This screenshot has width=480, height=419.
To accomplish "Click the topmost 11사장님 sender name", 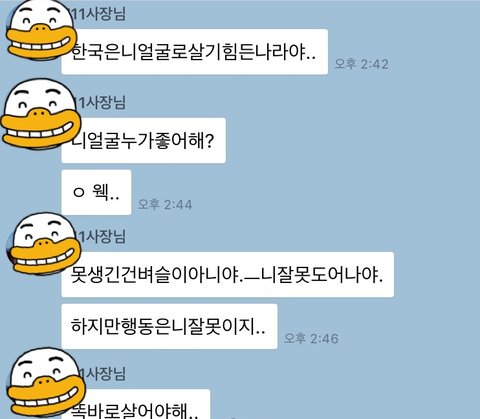I will click(99, 14).
